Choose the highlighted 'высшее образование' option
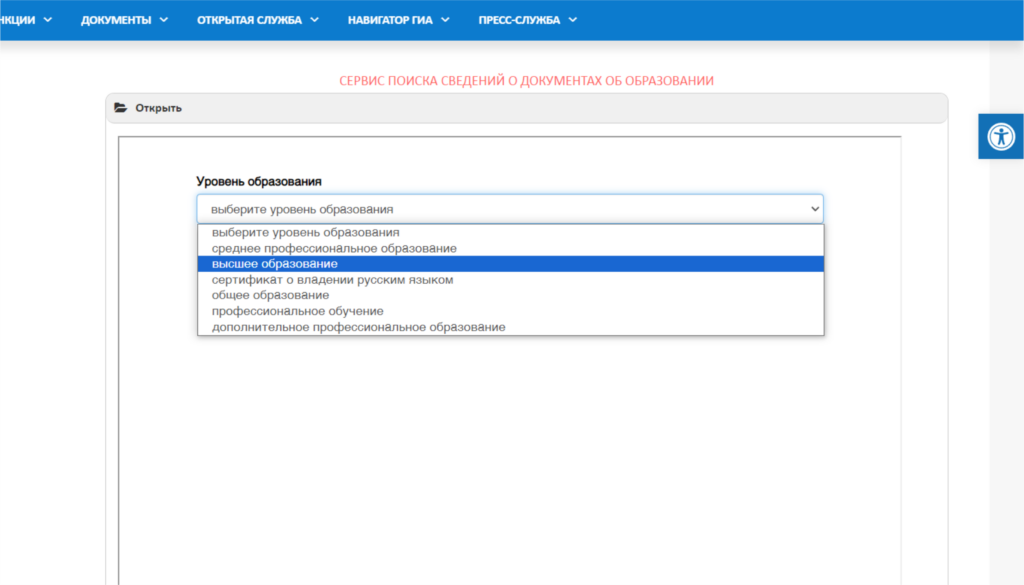The height and width of the screenshot is (585, 1024). [274, 264]
